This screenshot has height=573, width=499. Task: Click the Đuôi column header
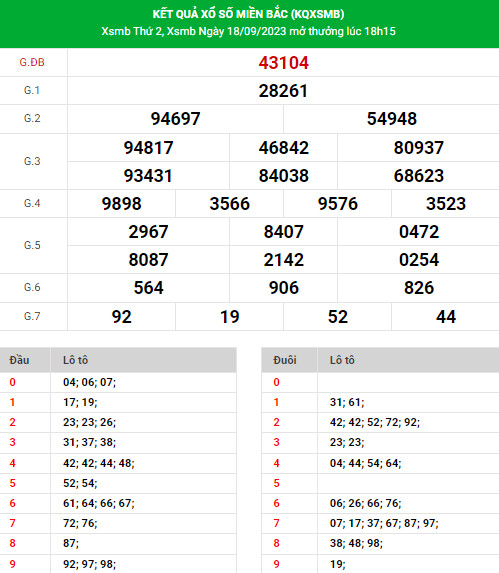285,360
